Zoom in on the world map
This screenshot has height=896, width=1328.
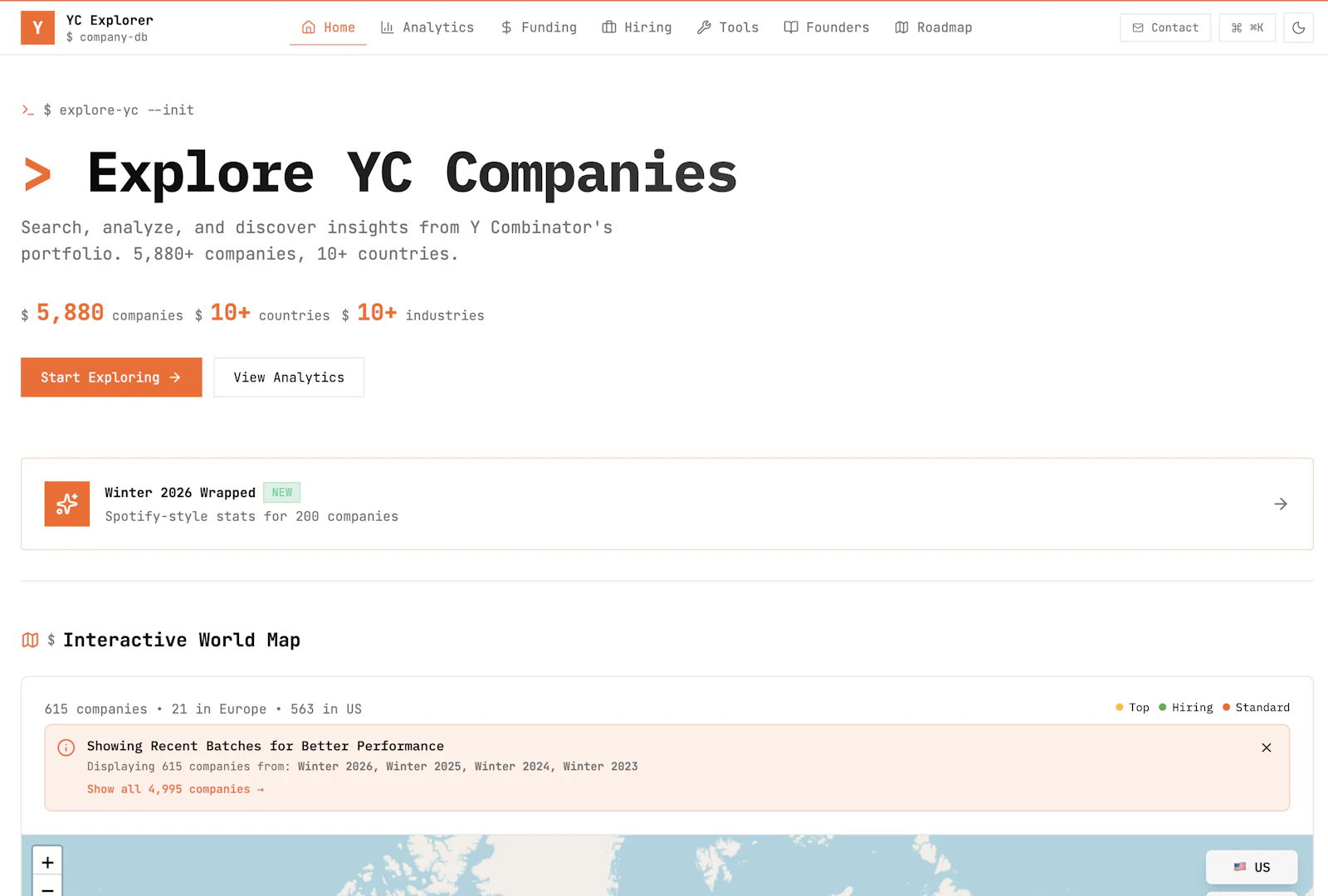tap(47, 862)
